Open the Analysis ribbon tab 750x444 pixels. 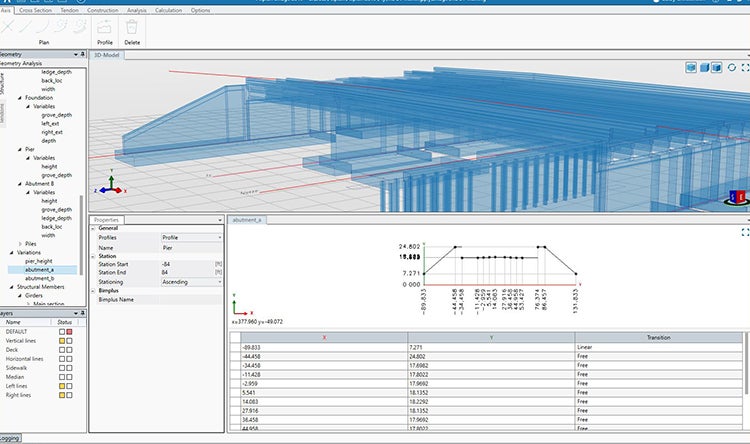point(136,10)
